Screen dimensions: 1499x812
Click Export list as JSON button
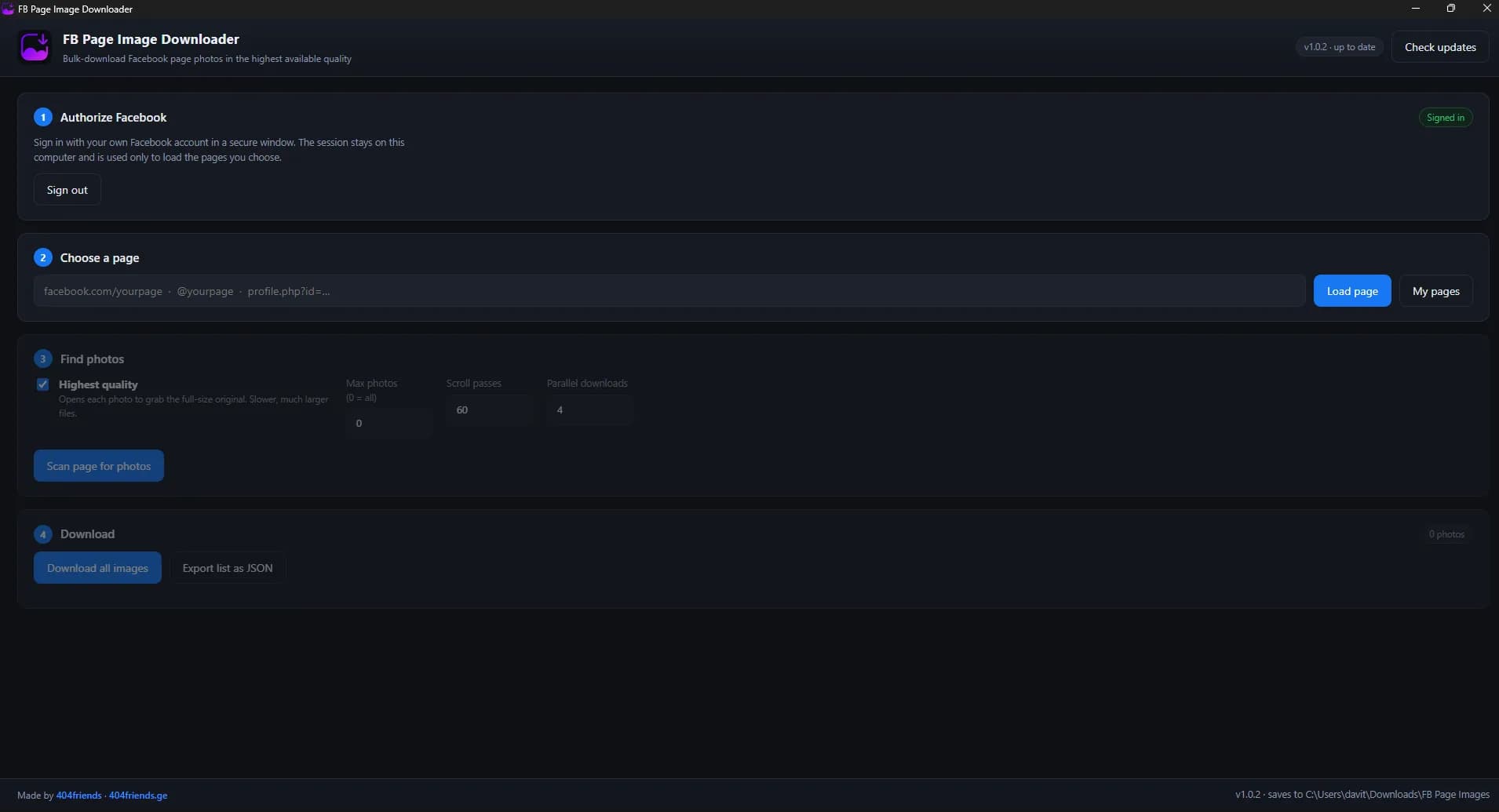pyautogui.click(x=228, y=568)
